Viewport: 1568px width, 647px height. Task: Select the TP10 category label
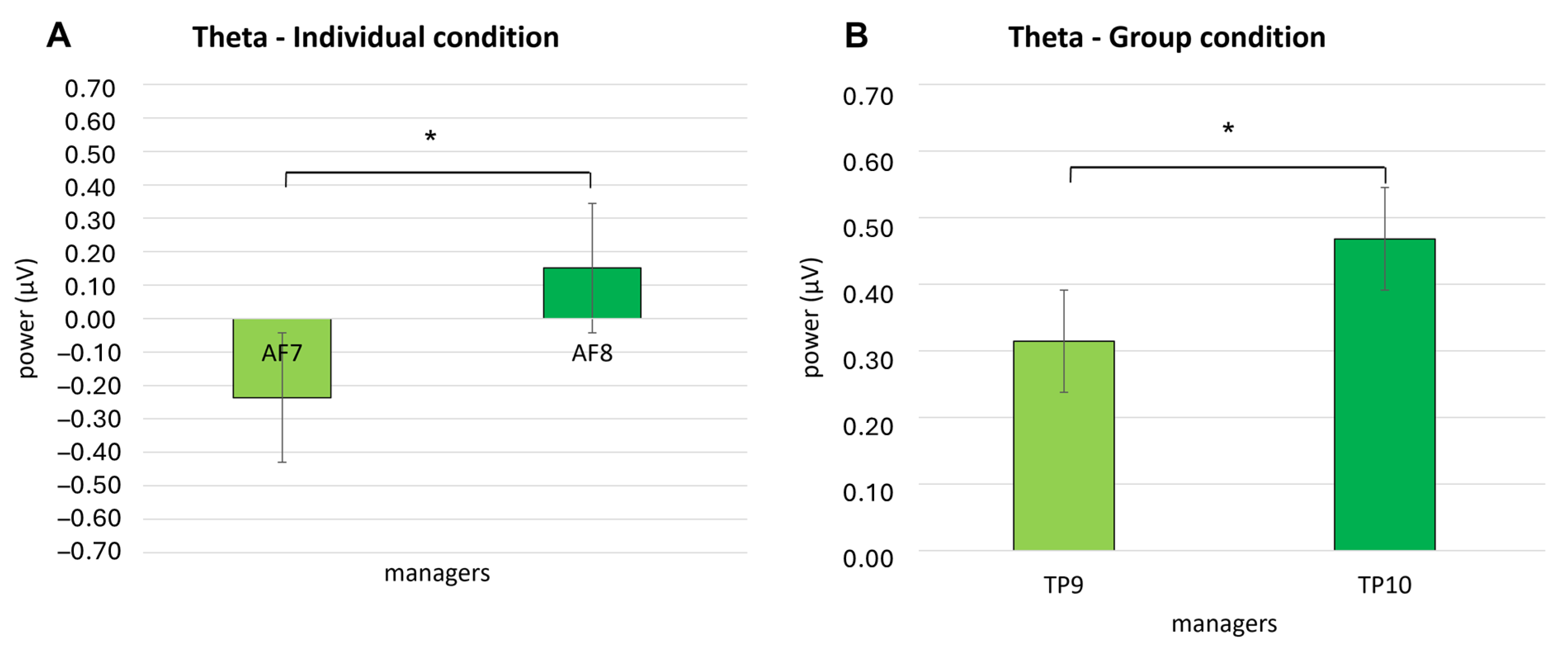(1384, 585)
